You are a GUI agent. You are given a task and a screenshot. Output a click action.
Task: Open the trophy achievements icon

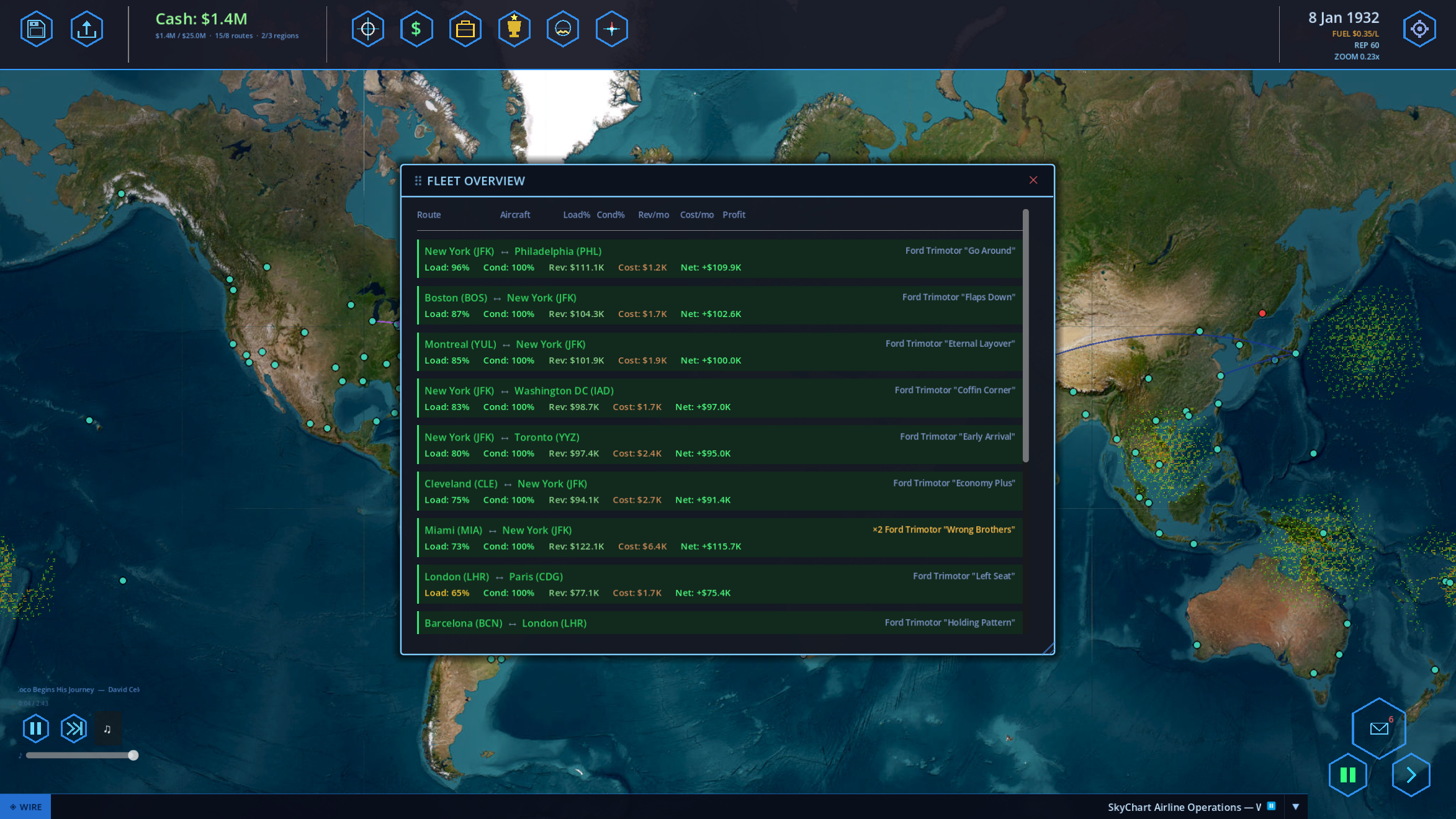[514, 29]
